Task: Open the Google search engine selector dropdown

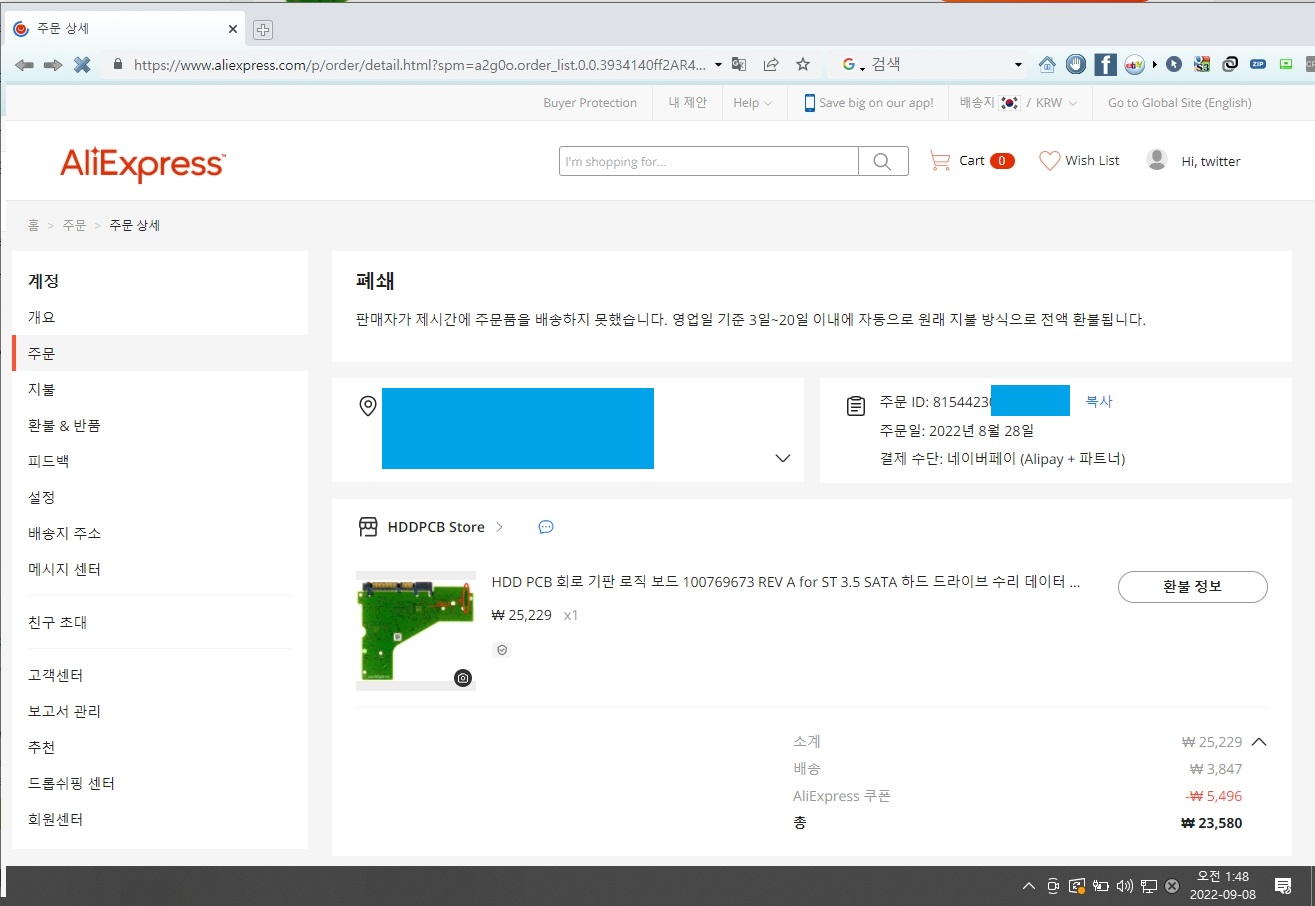Action: pos(853,65)
